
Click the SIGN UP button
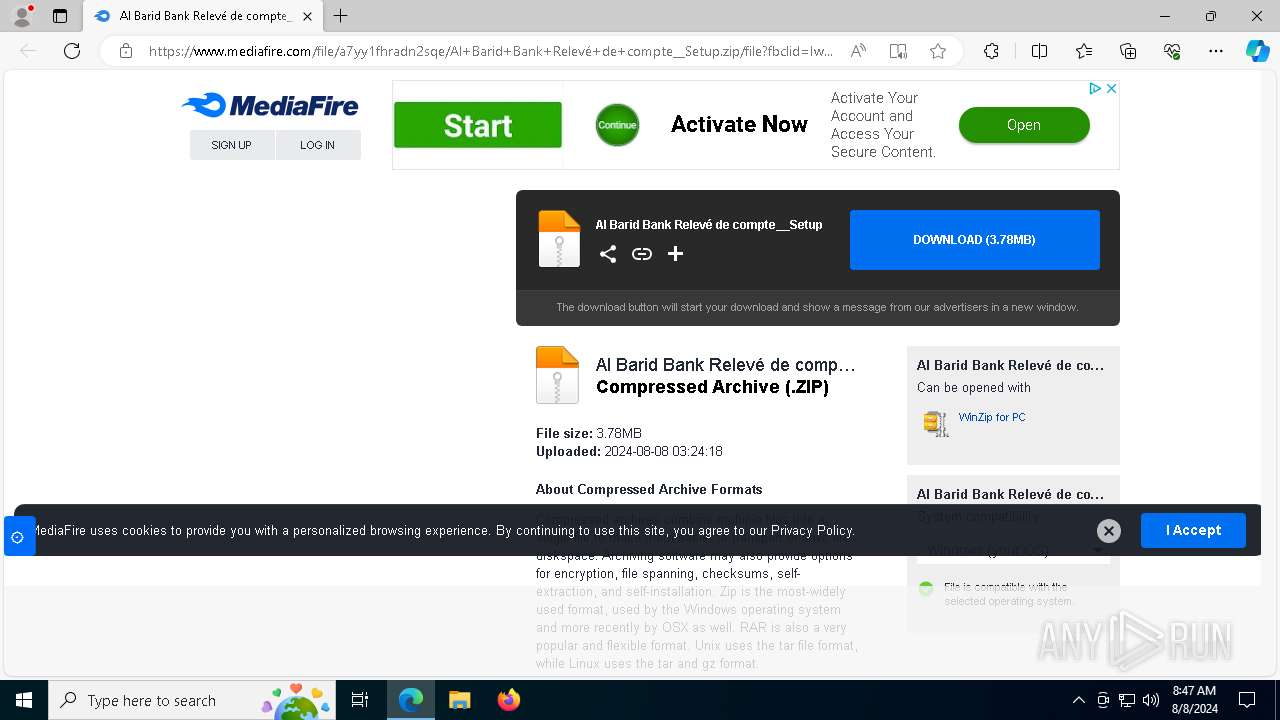click(x=231, y=145)
